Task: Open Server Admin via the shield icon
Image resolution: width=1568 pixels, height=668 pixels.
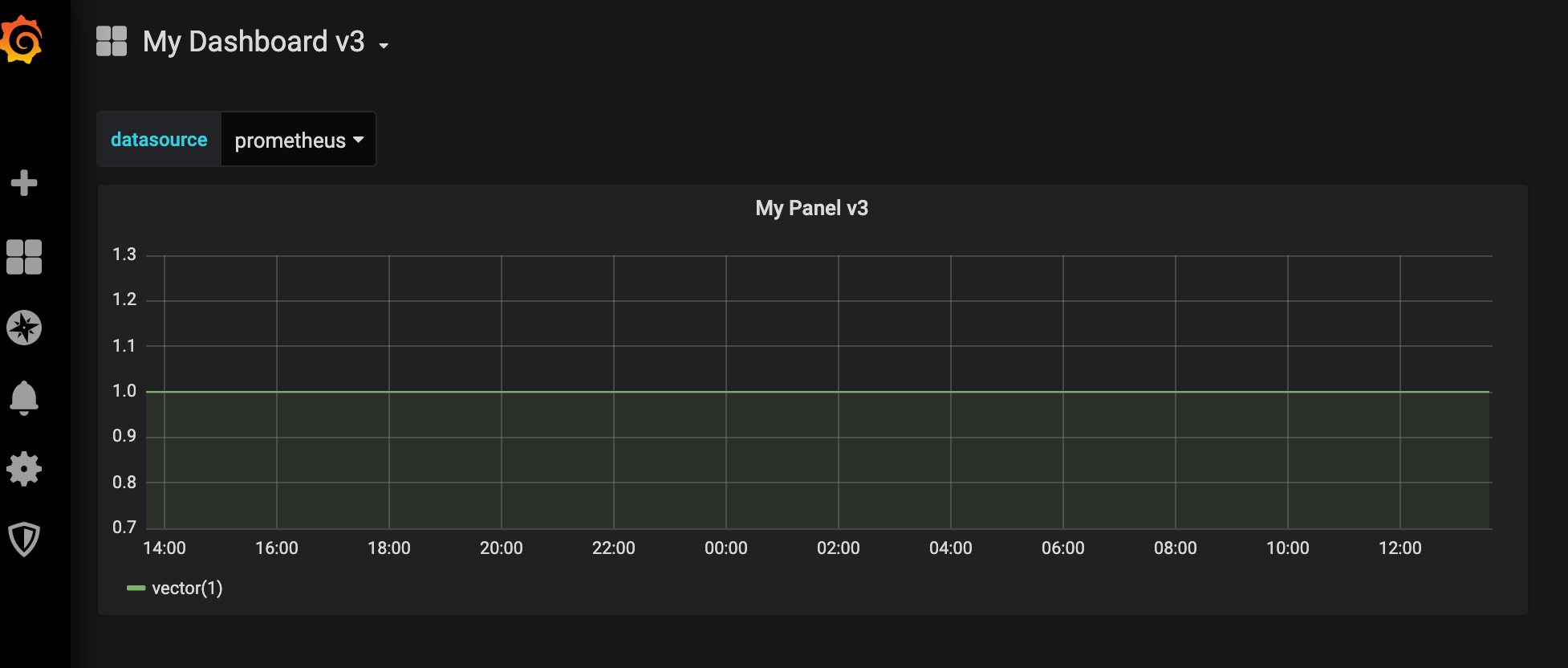Action: click(x=24, y=539)
